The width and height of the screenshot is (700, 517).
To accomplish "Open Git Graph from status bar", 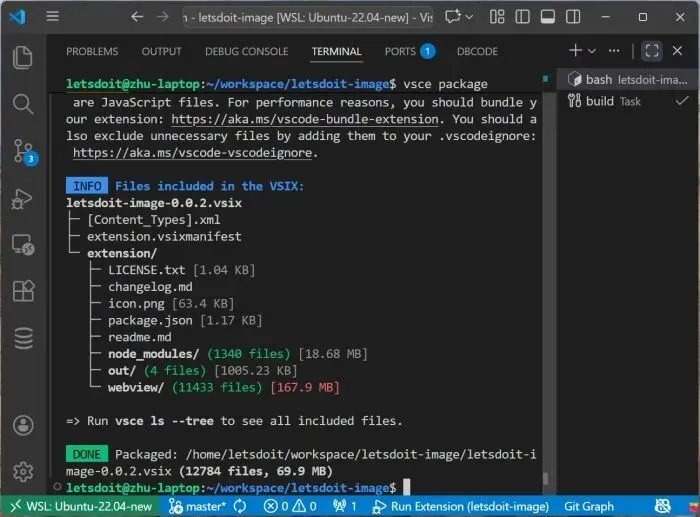I will click(589, 506).
